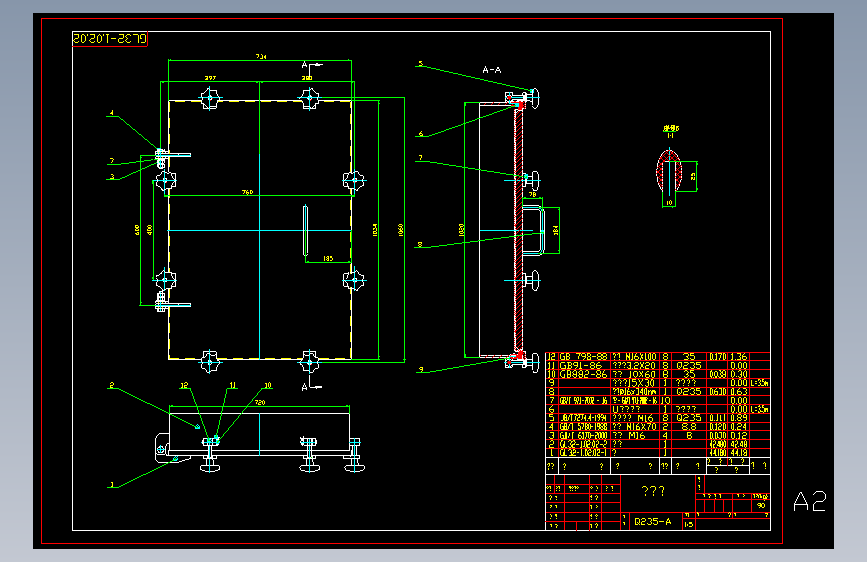Click the A2 sheet size label

(809, 502)
